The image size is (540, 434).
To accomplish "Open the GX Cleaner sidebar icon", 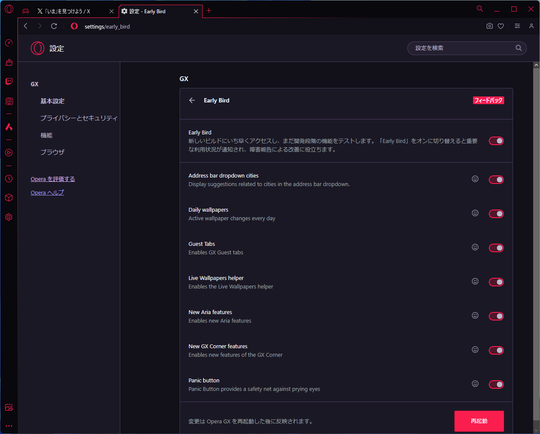I will point(9,62).
